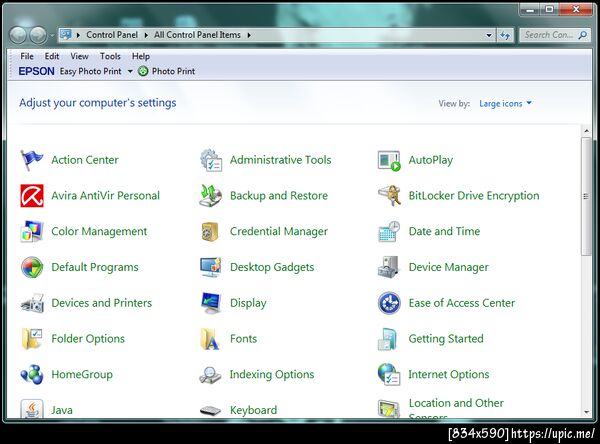Expand the arrow before Control Panel breadcrumb
This screenshot has height=444, width=600.
[x=78, y=35]
